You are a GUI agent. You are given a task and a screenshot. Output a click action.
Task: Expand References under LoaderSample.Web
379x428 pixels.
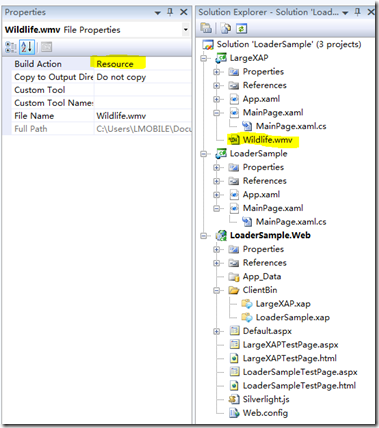(217, 263)
